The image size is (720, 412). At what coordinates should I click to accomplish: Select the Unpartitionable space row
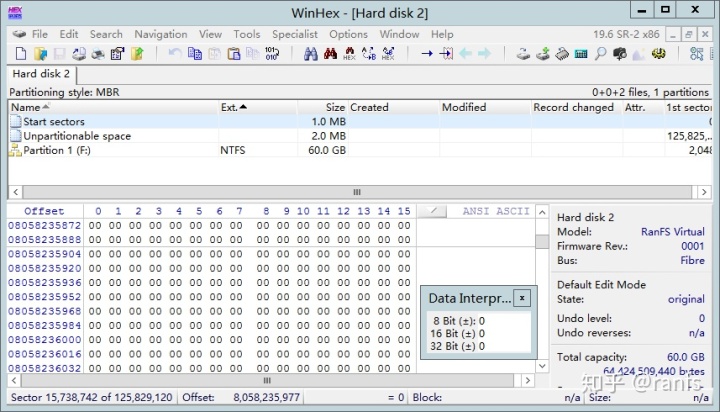pyautogui.click(x=360, y=136)
